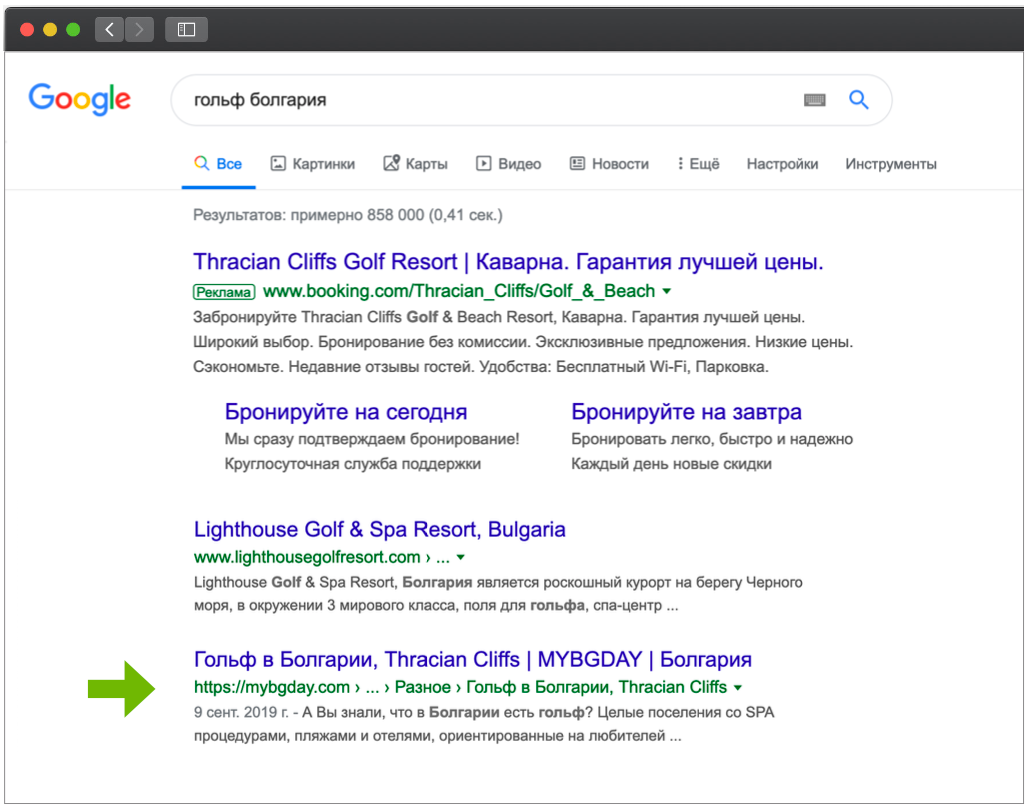
Task: Open the Lighthouse Golf & Spa Resort result
Action: click(x=379, y=530)
